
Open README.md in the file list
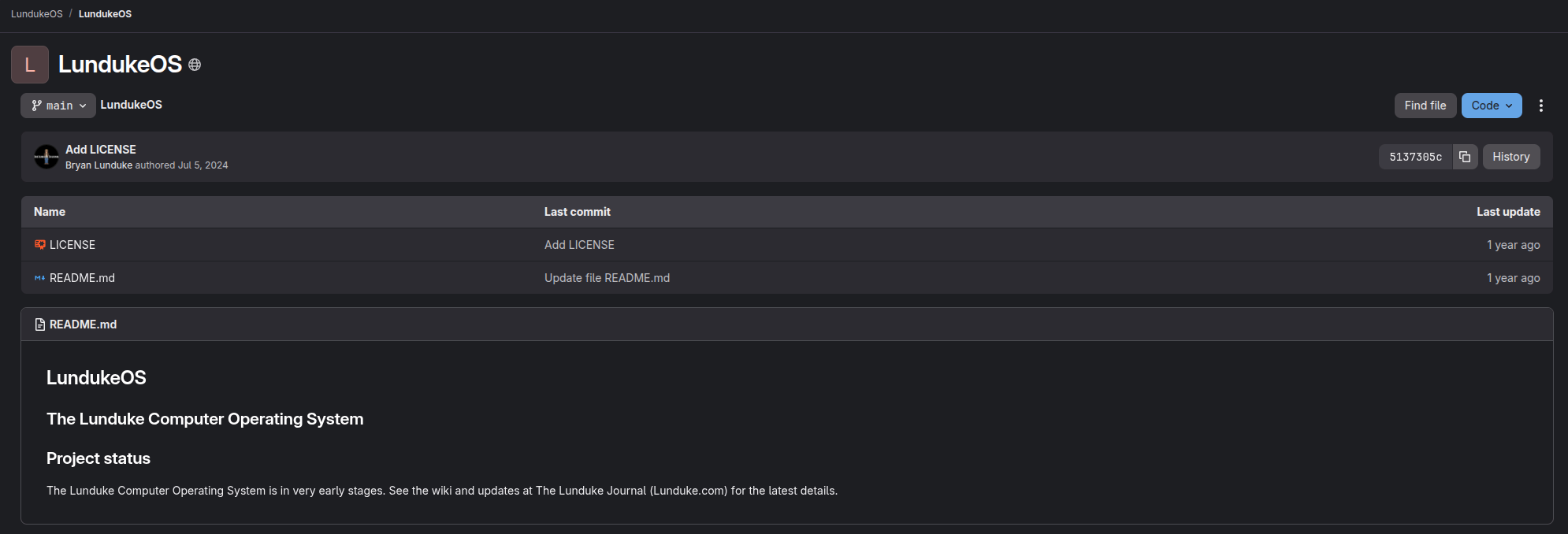pos(82,278)
